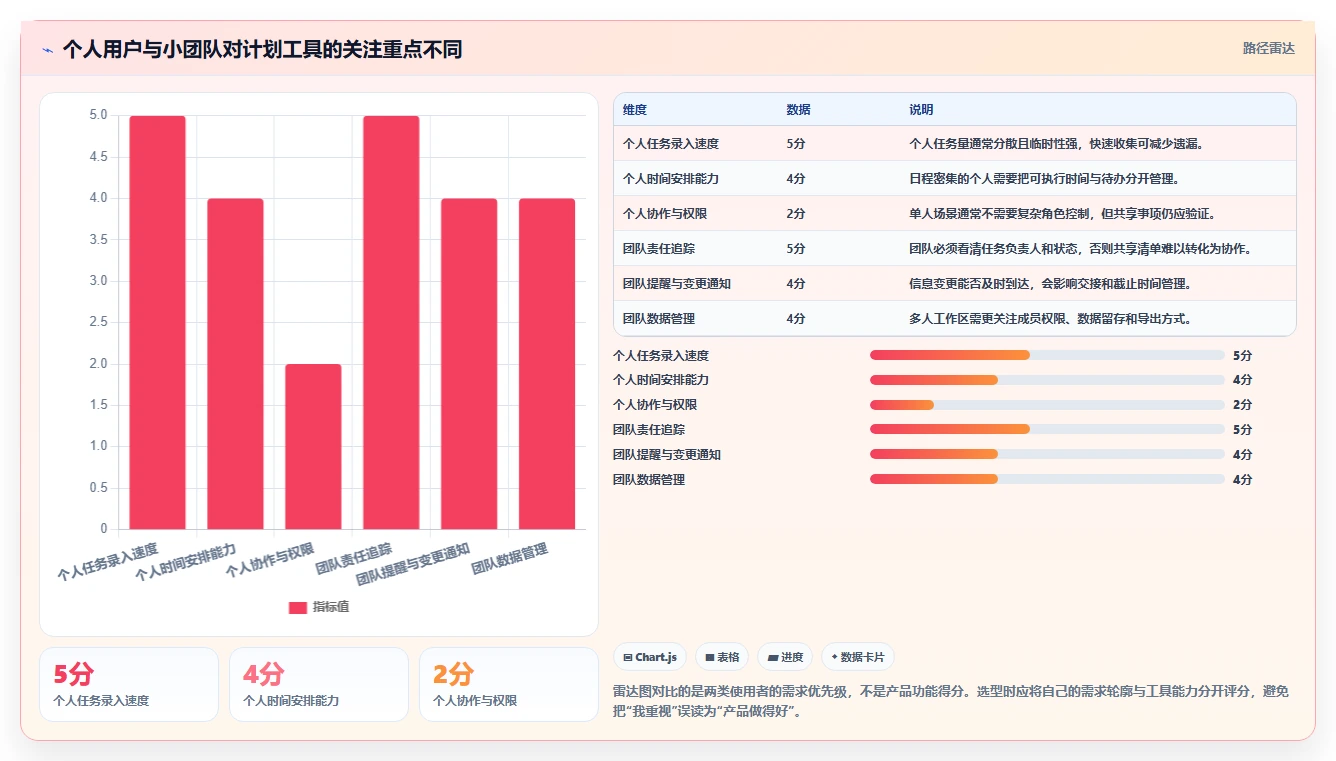Click the 数据 column header
1336x761 pixels.
pyautogui.click(x=798, y=110)
